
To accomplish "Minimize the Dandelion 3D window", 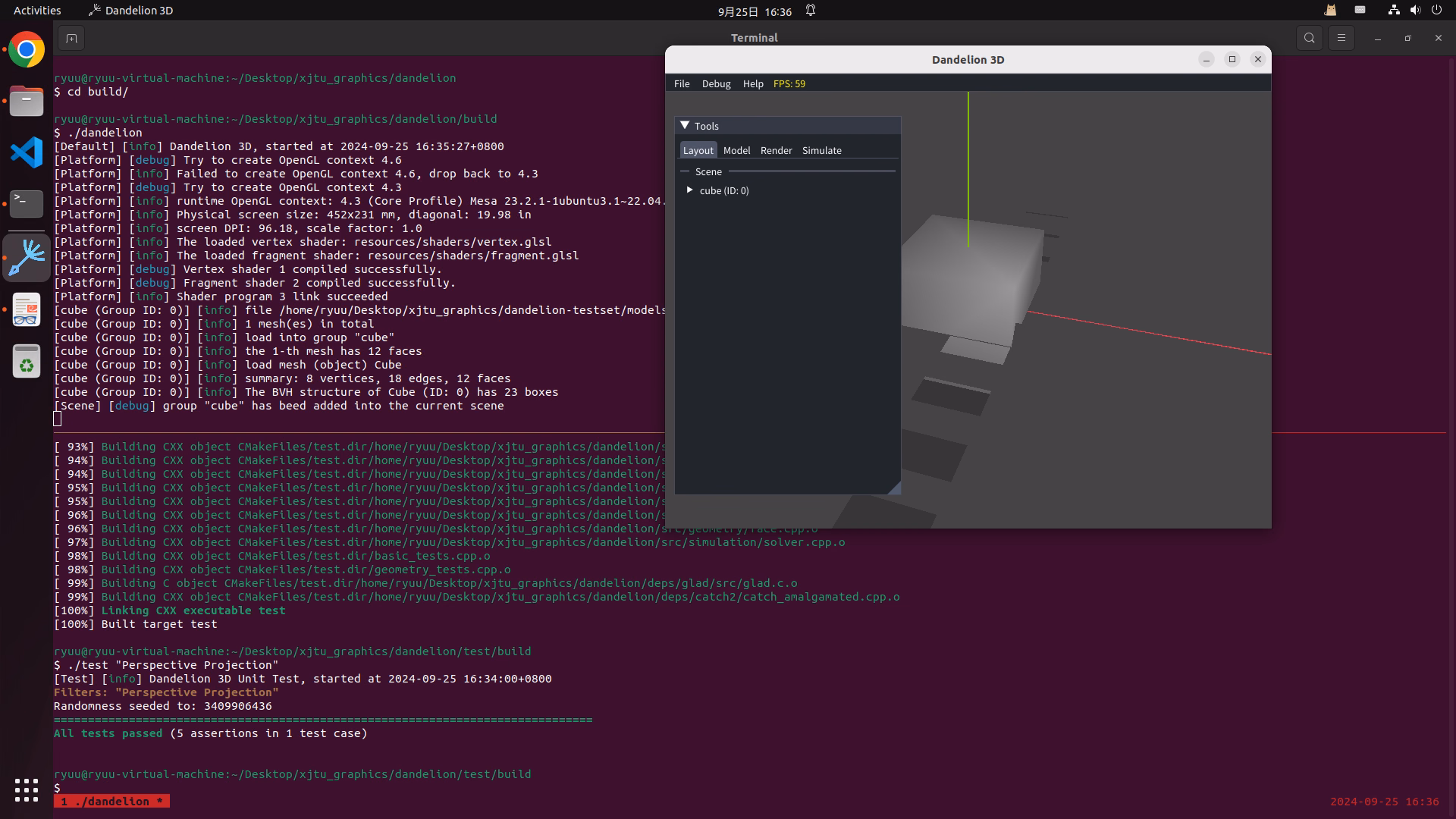I will (1207, 59).
